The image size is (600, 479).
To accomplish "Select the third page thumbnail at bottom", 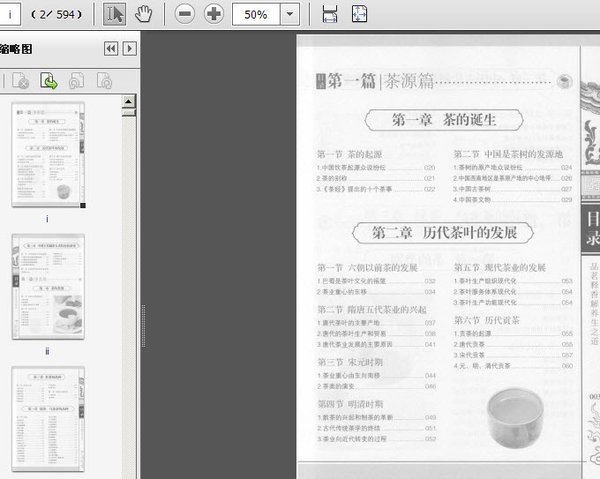I will (x=47, y=420).
